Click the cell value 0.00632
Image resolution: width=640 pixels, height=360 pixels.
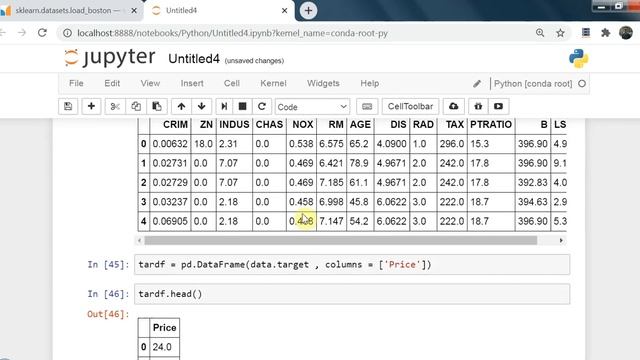tap(170, 144)
